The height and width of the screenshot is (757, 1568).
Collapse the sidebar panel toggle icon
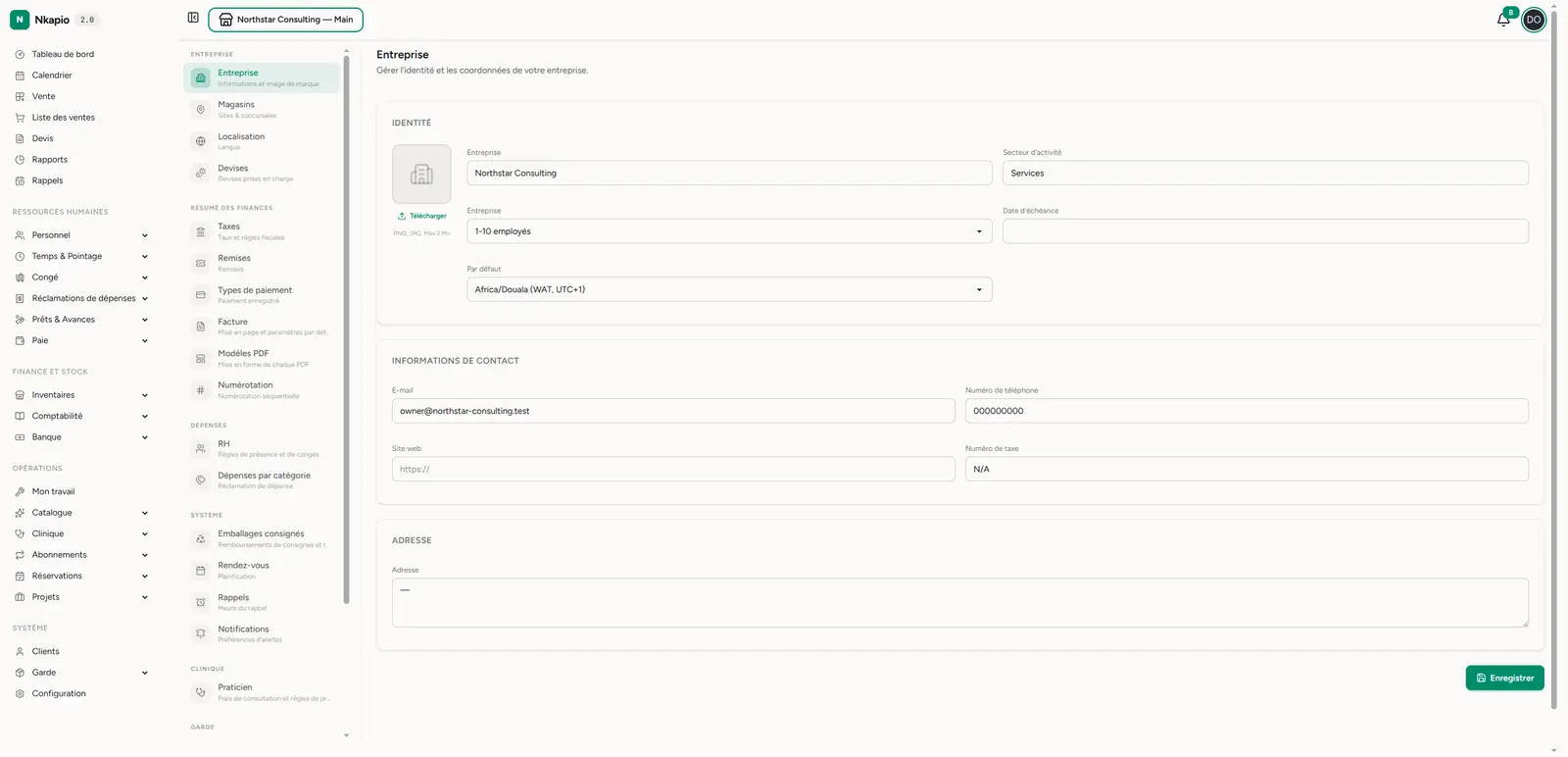click(193, 18)
